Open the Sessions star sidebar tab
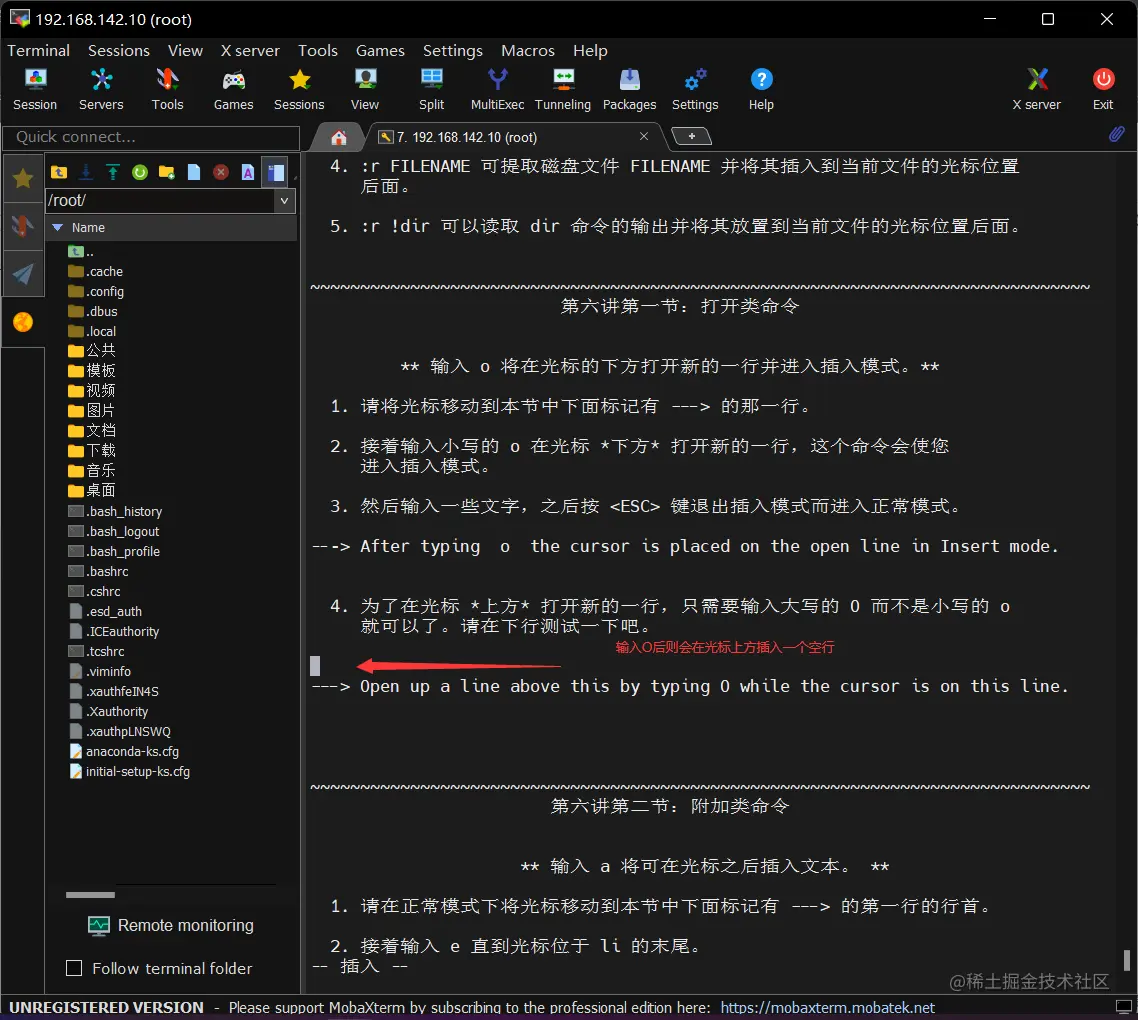Viewport: 1138px width, 1020px height. pos(23,178)
